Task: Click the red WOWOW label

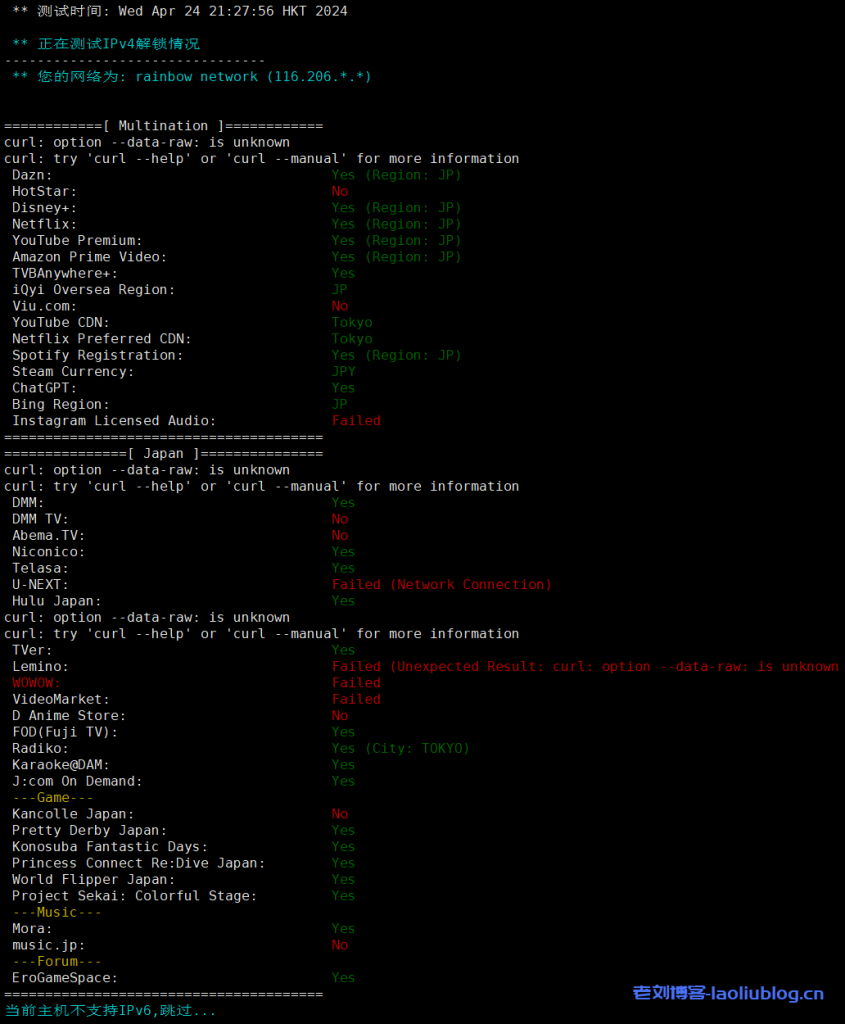Action: [x=36, y=683]
